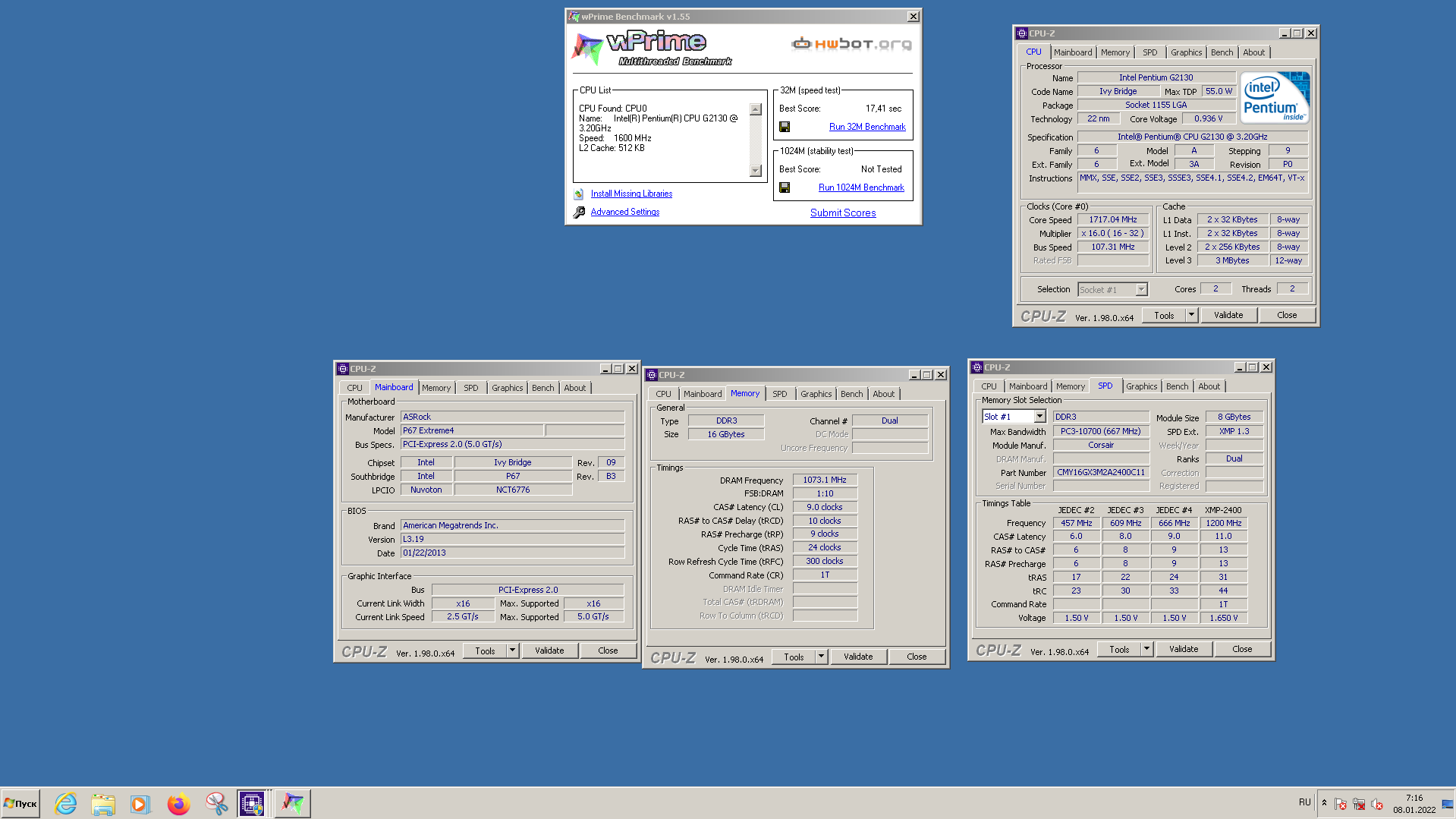Open Tools dropdown arrow in Mainboard window
Image resolution: width=1456 pixels, height=819 pixels.
pos(512,650)
